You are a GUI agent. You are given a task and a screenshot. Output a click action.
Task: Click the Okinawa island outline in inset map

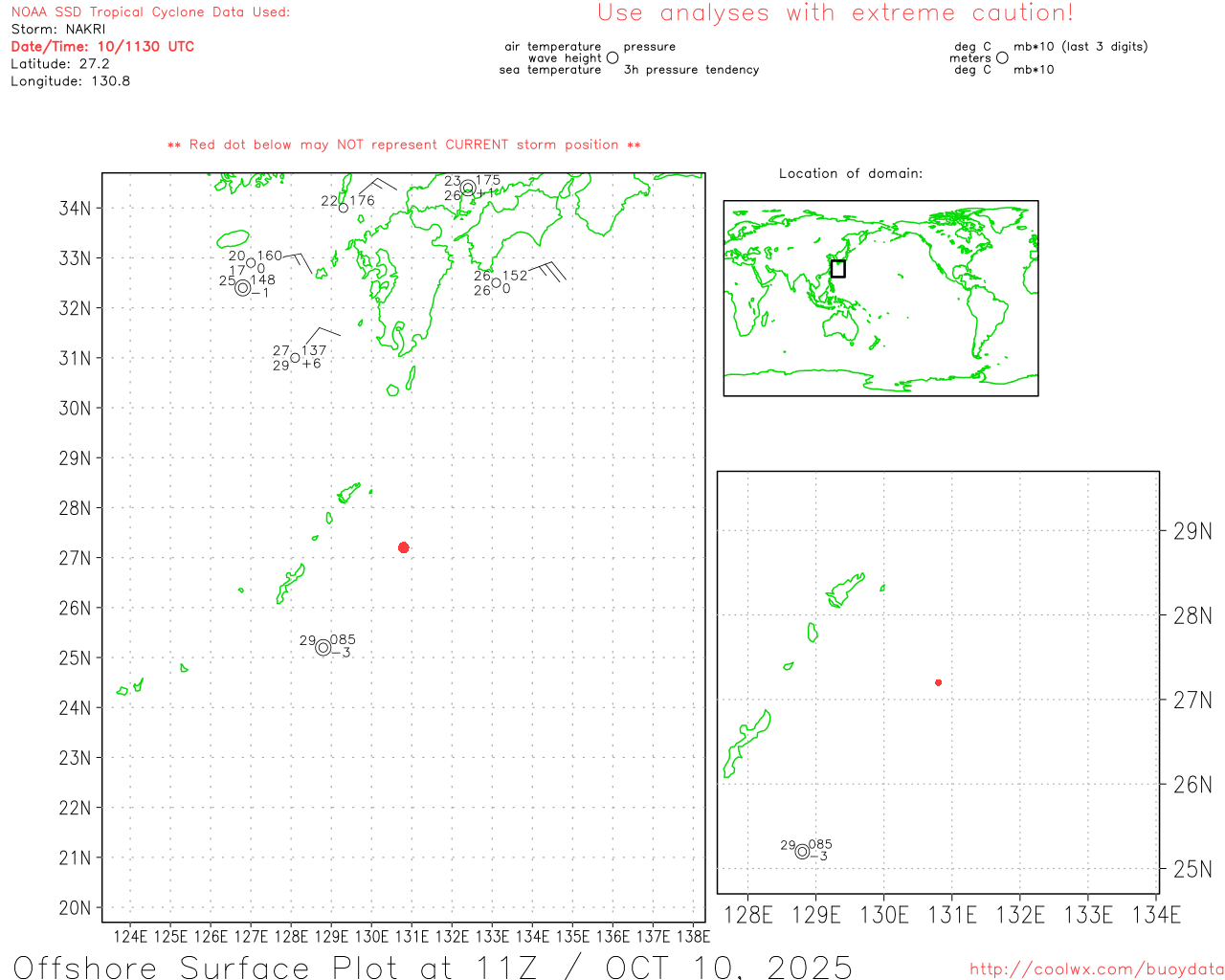point(746,743)
